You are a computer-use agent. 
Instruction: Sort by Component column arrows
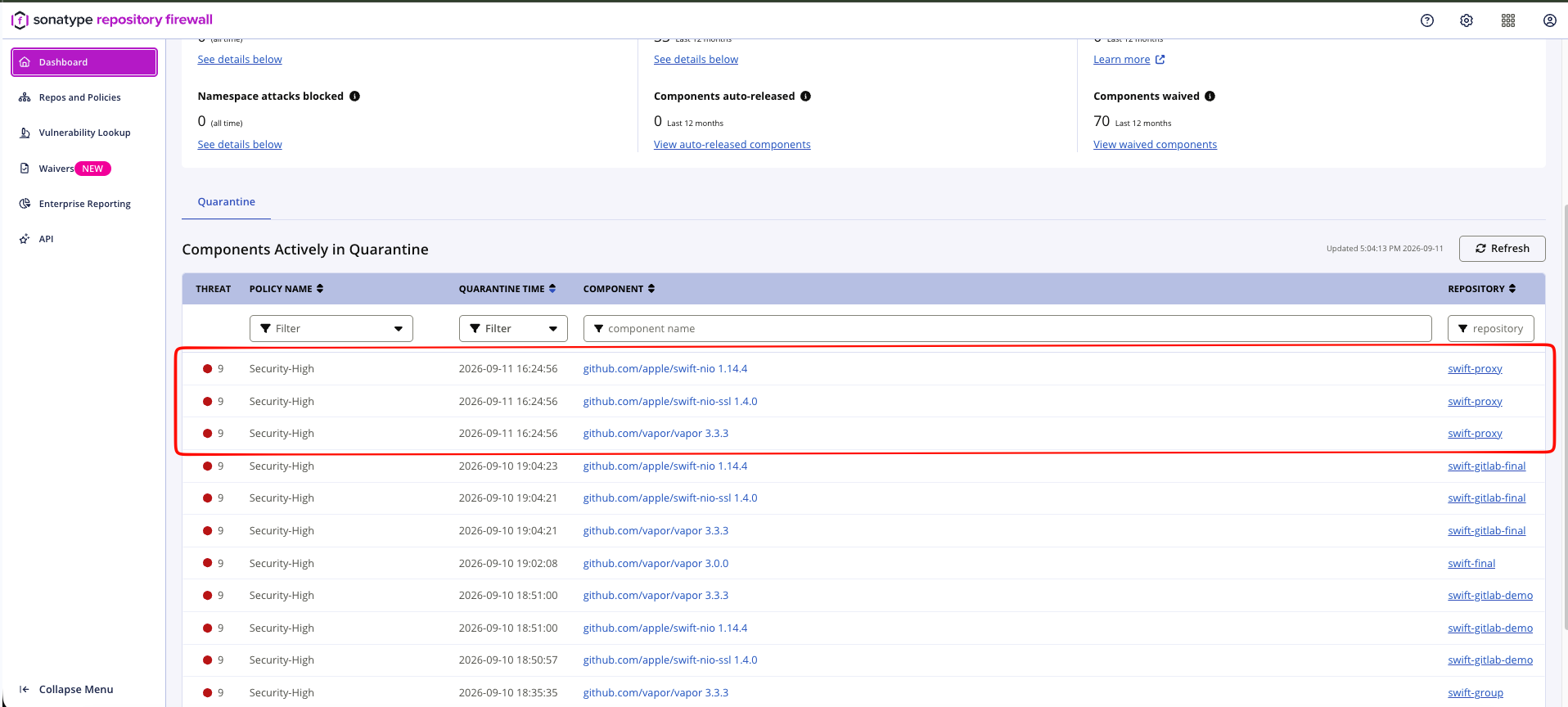[x=651, y=289]
